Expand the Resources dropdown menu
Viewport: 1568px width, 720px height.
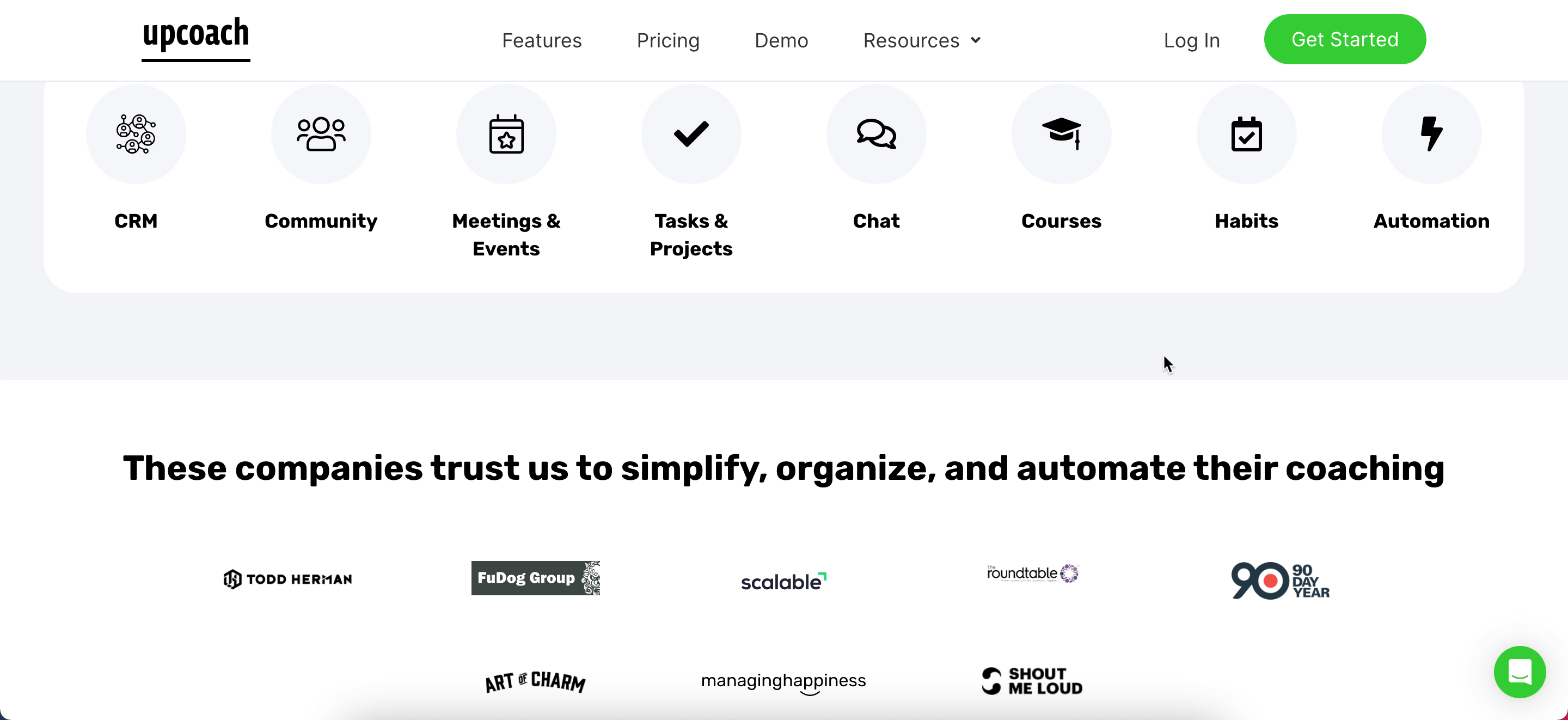(x=922, y=40)
